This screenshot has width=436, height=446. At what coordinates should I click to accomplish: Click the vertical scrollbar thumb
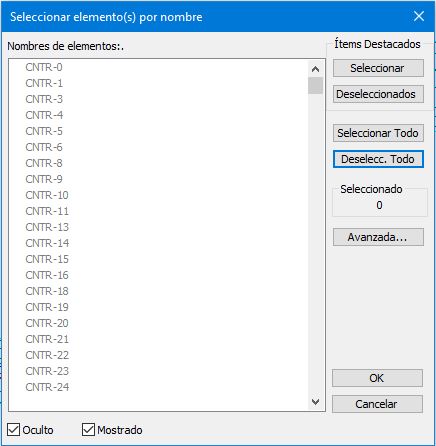pyautogui.click(x=315, y=86)
